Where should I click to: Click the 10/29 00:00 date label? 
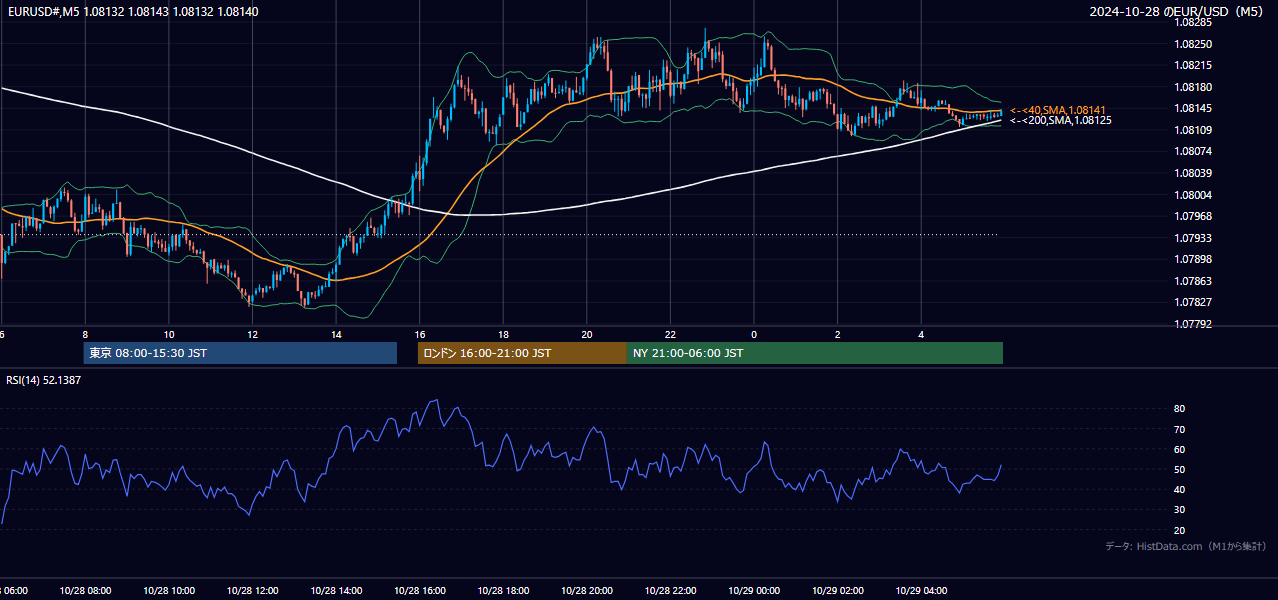(754, 591)
